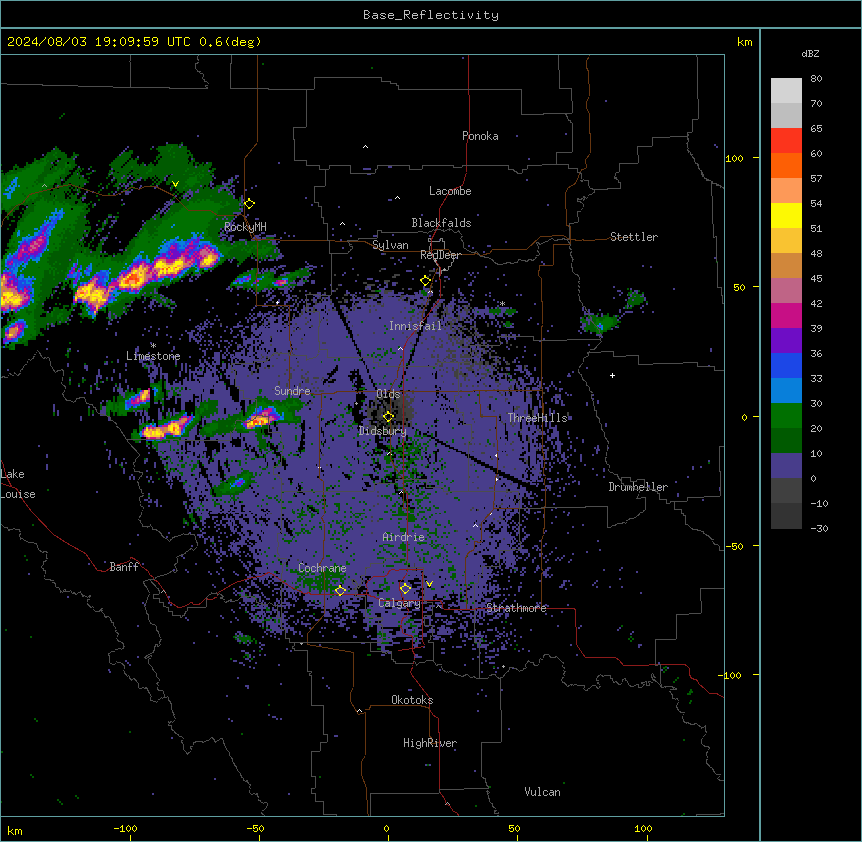Select the ThreeHills label

537,418
